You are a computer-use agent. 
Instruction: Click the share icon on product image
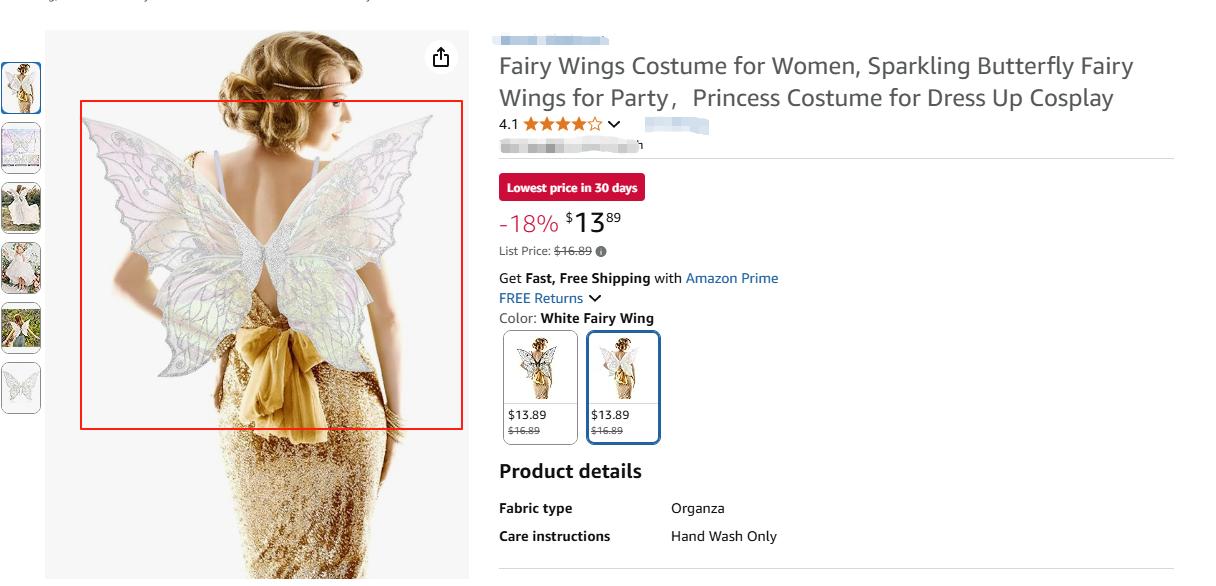click(441, 58)
